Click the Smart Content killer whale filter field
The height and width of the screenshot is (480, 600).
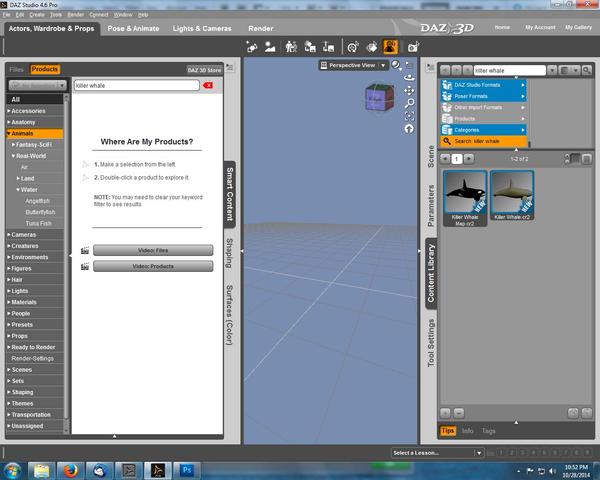[x=137, y=85]
